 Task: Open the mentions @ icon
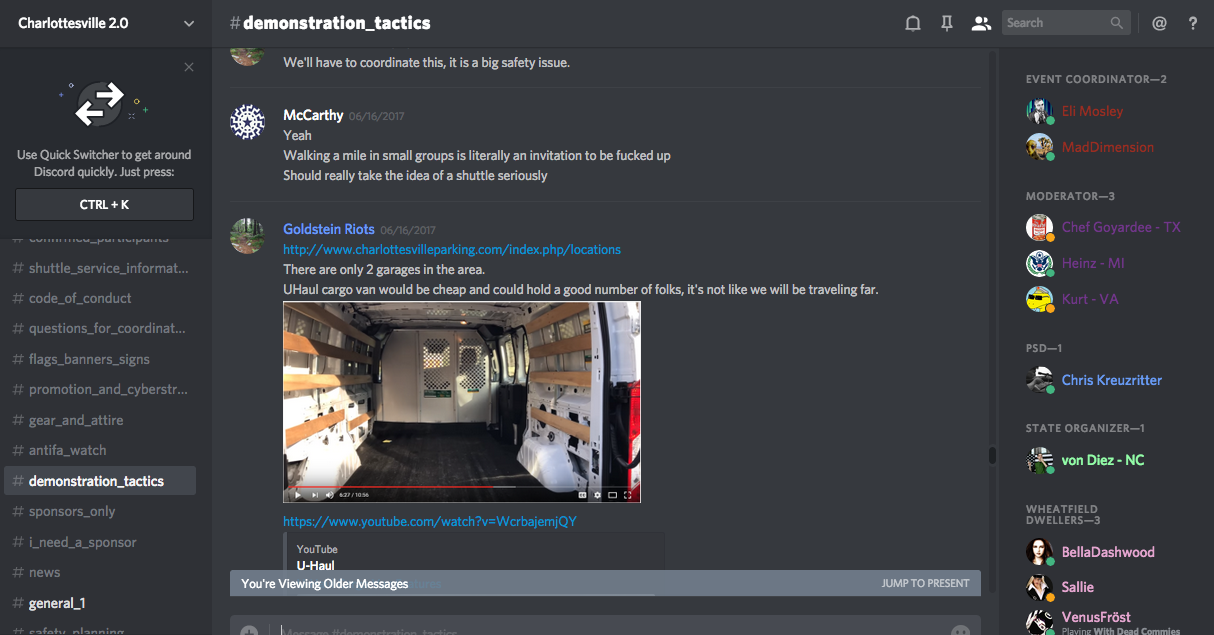(1159, 23)
